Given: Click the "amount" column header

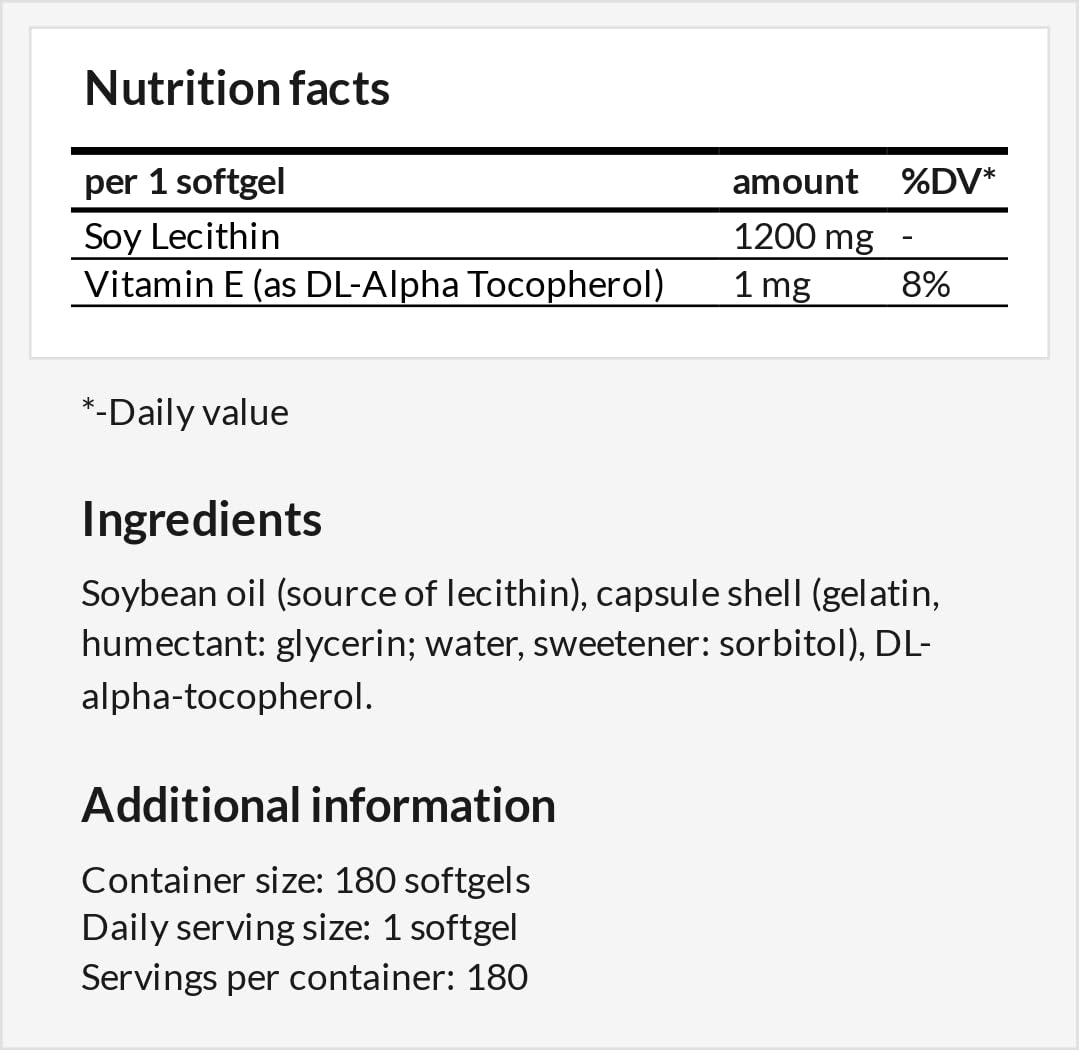Looking at the screenshot, I should (x=795, y=182).
